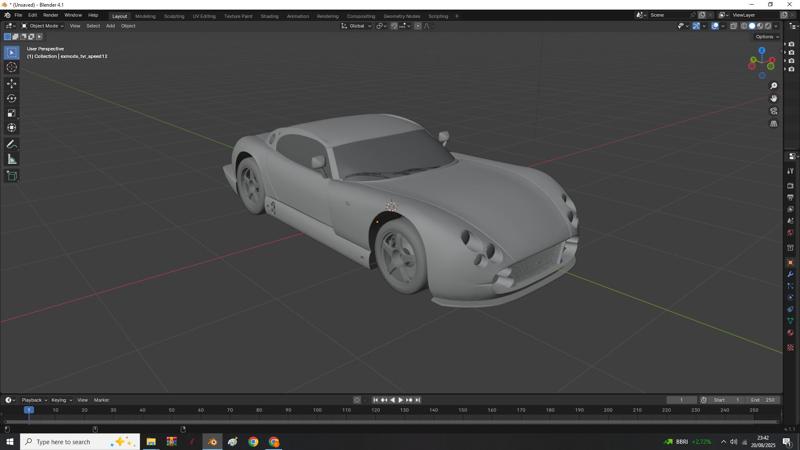Open the Render menu
800x450 pixels.
pyautogui.click(x=50, y=15)
